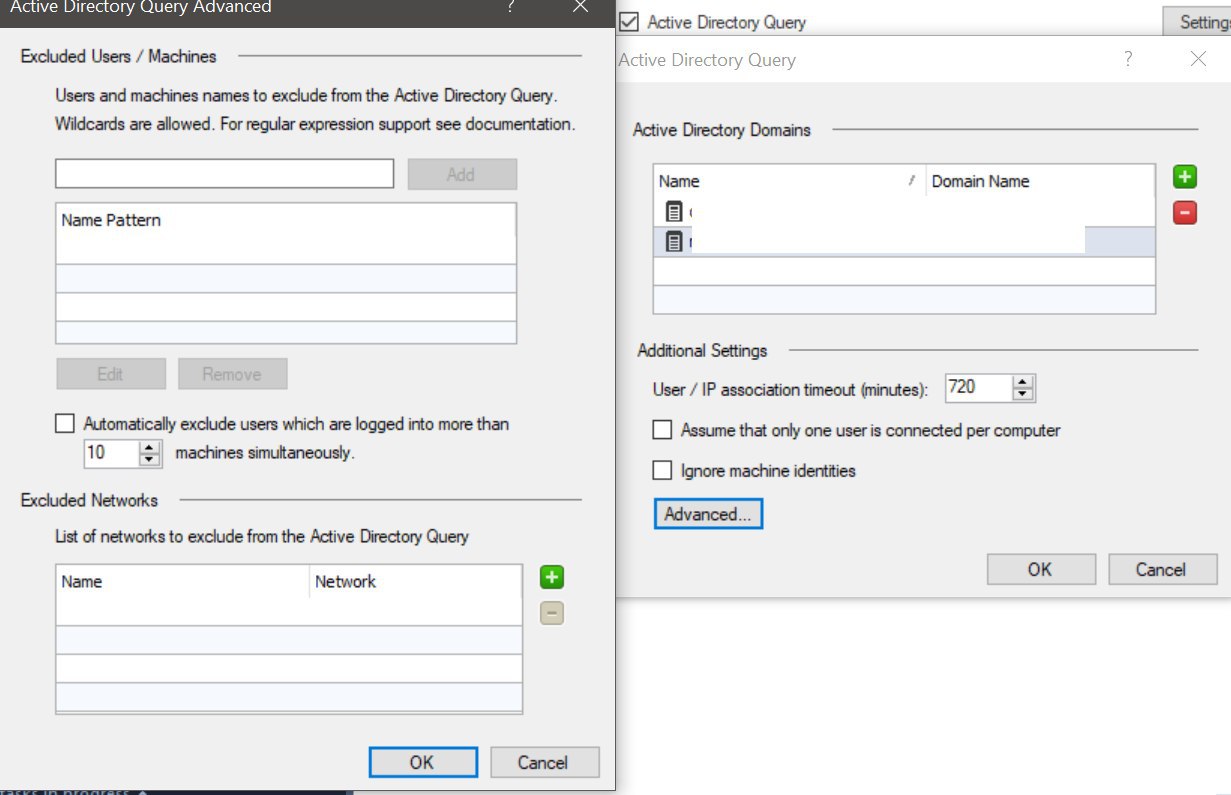Screen dimensions: 1231x795
Task: Sort domains by Domain Name column header
Action: point(1040,181)
